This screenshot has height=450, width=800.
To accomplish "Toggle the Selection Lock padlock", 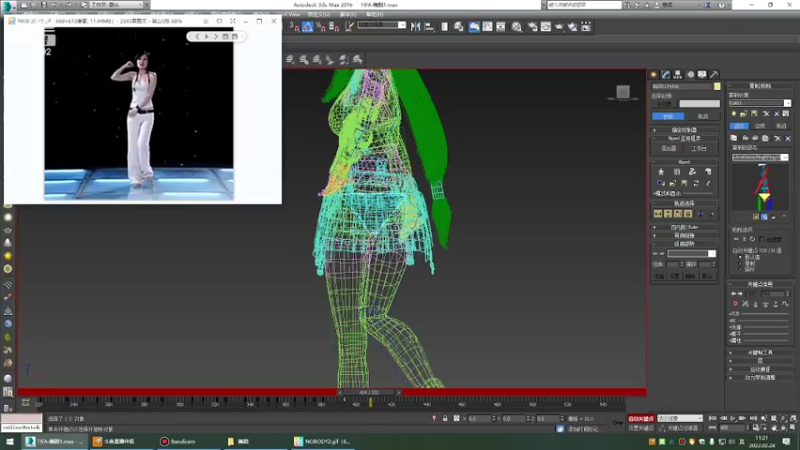I will point(445,418).
